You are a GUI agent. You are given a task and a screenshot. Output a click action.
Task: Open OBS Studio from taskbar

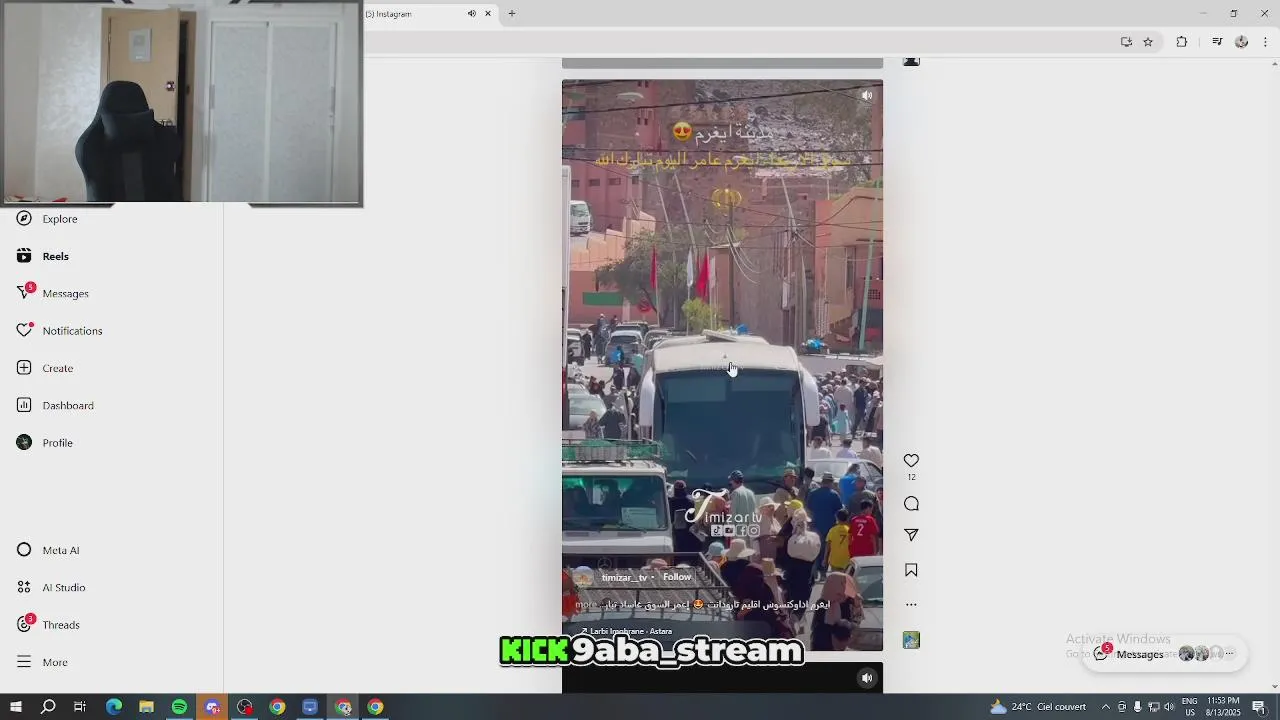click(245, 707)
